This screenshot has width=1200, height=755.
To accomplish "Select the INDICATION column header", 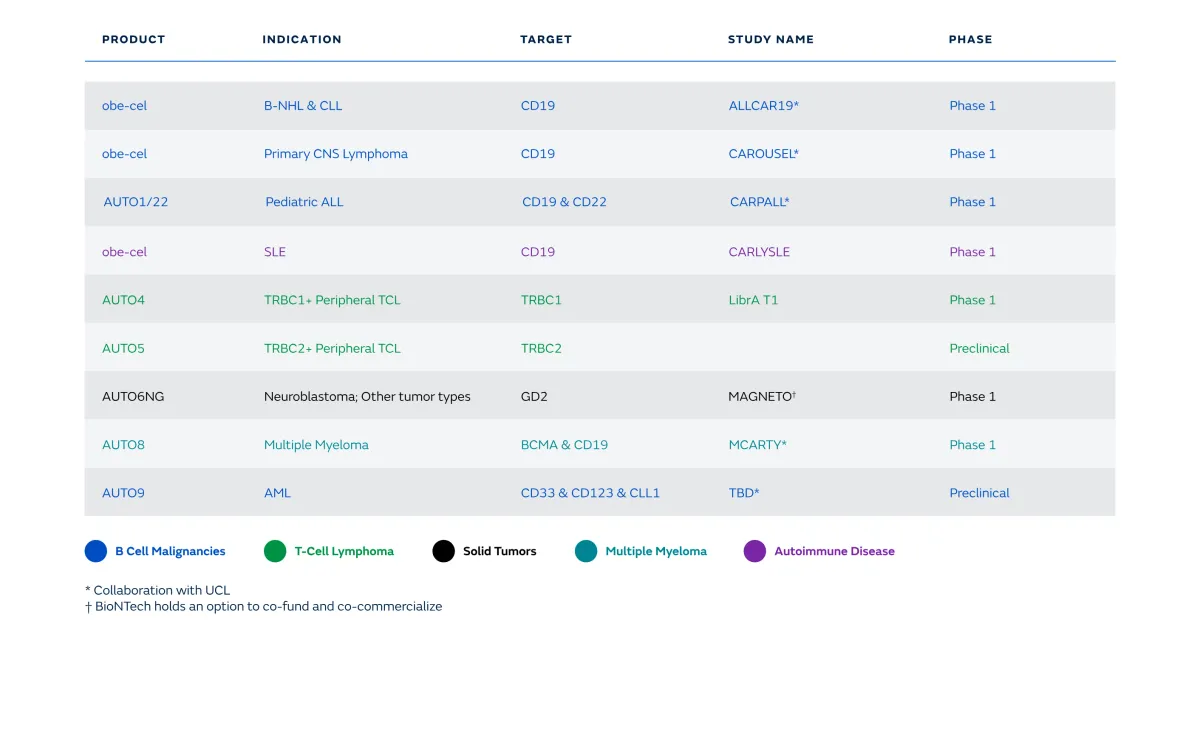I will pyautogui.click(x=302, y=40).
